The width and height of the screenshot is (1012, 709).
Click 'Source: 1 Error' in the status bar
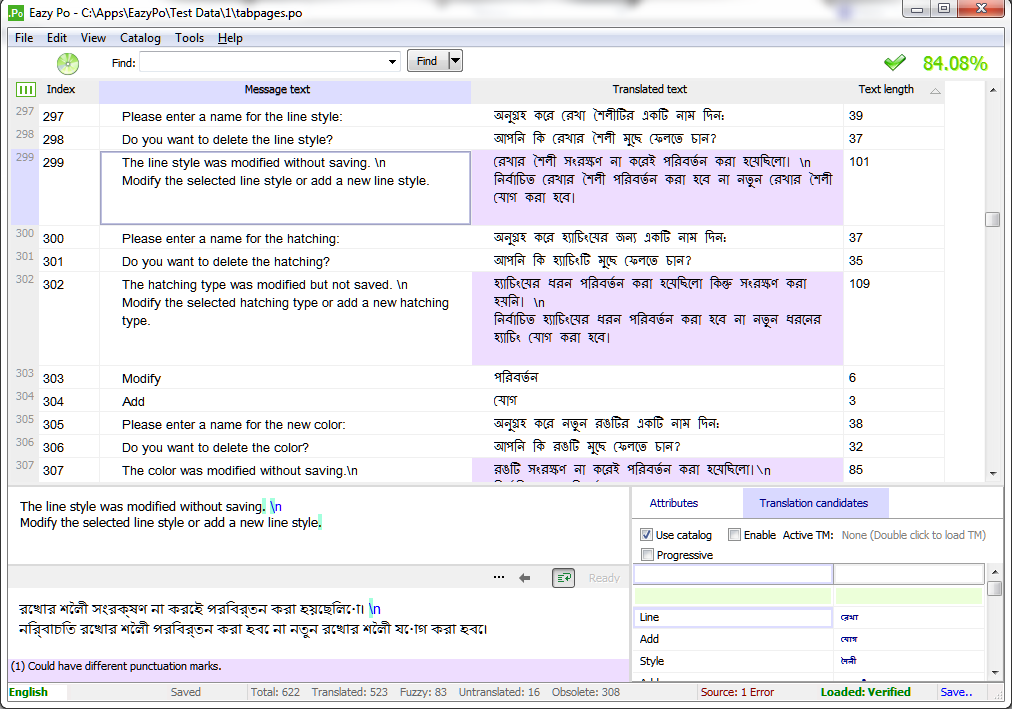coord(737,692)
